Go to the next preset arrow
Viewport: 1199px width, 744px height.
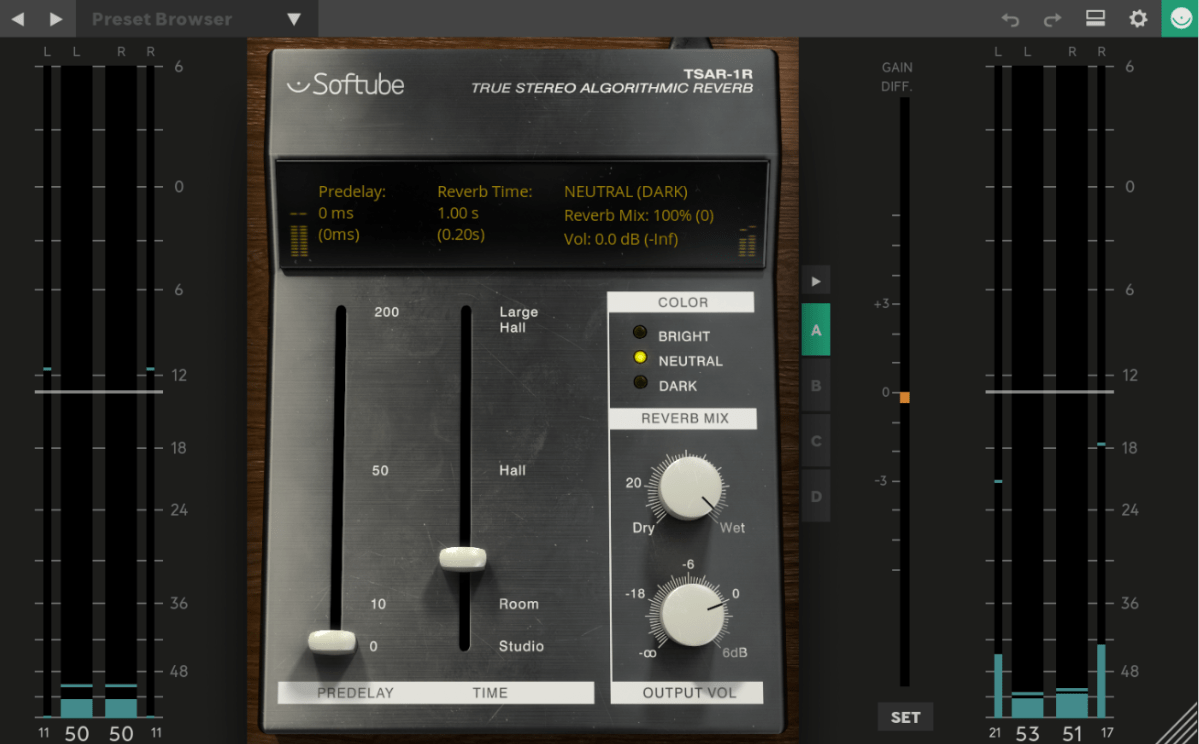(x=56, y=19)
